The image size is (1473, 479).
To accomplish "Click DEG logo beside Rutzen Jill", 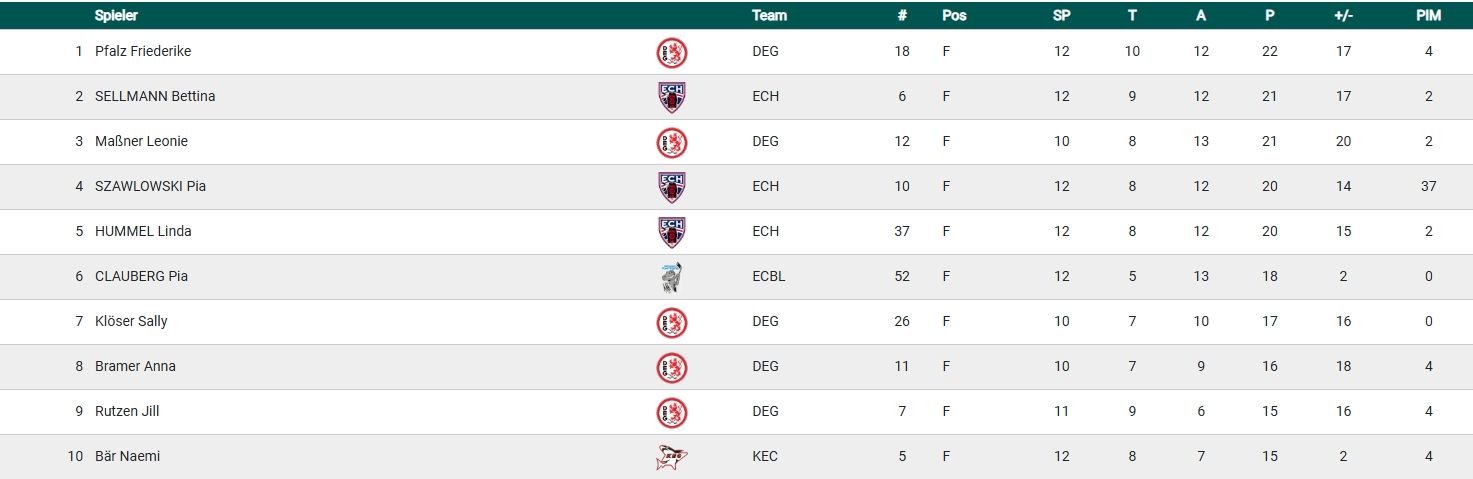I will point(671,412).
